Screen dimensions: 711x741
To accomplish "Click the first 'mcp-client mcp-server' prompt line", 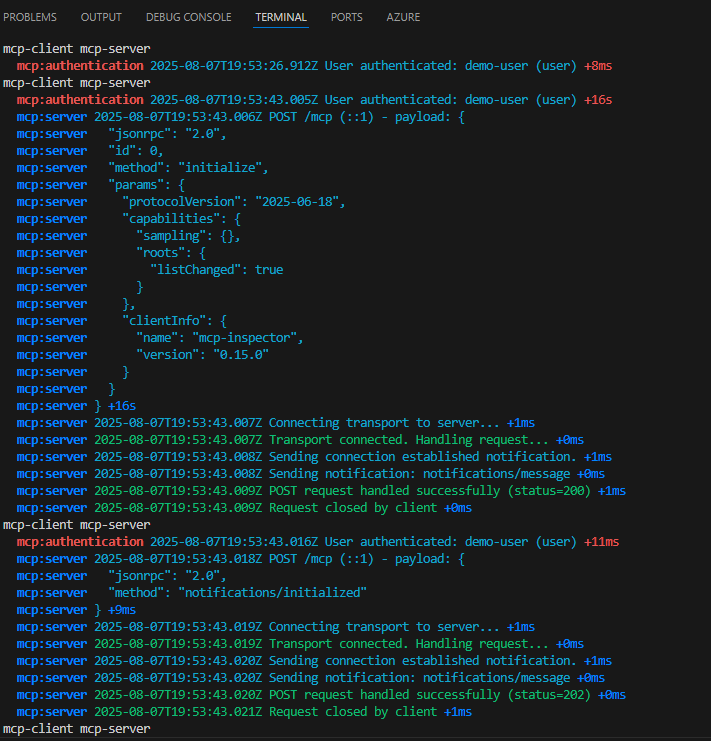I will [77, 49].
